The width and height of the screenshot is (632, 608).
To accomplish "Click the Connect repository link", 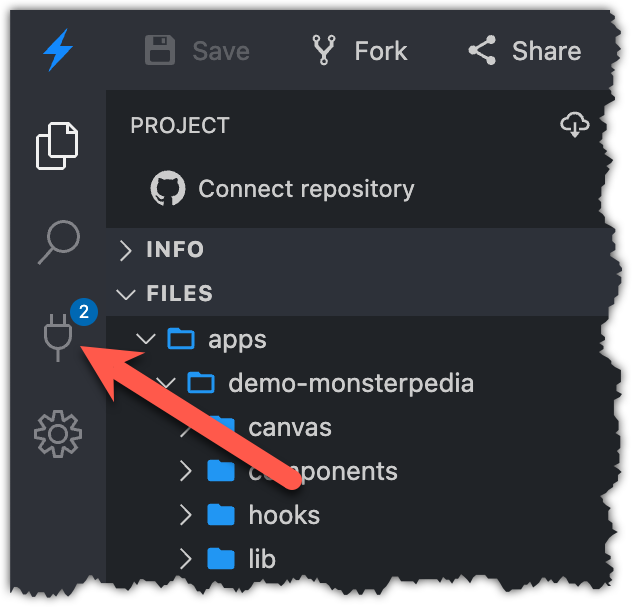I will (306, 188).
